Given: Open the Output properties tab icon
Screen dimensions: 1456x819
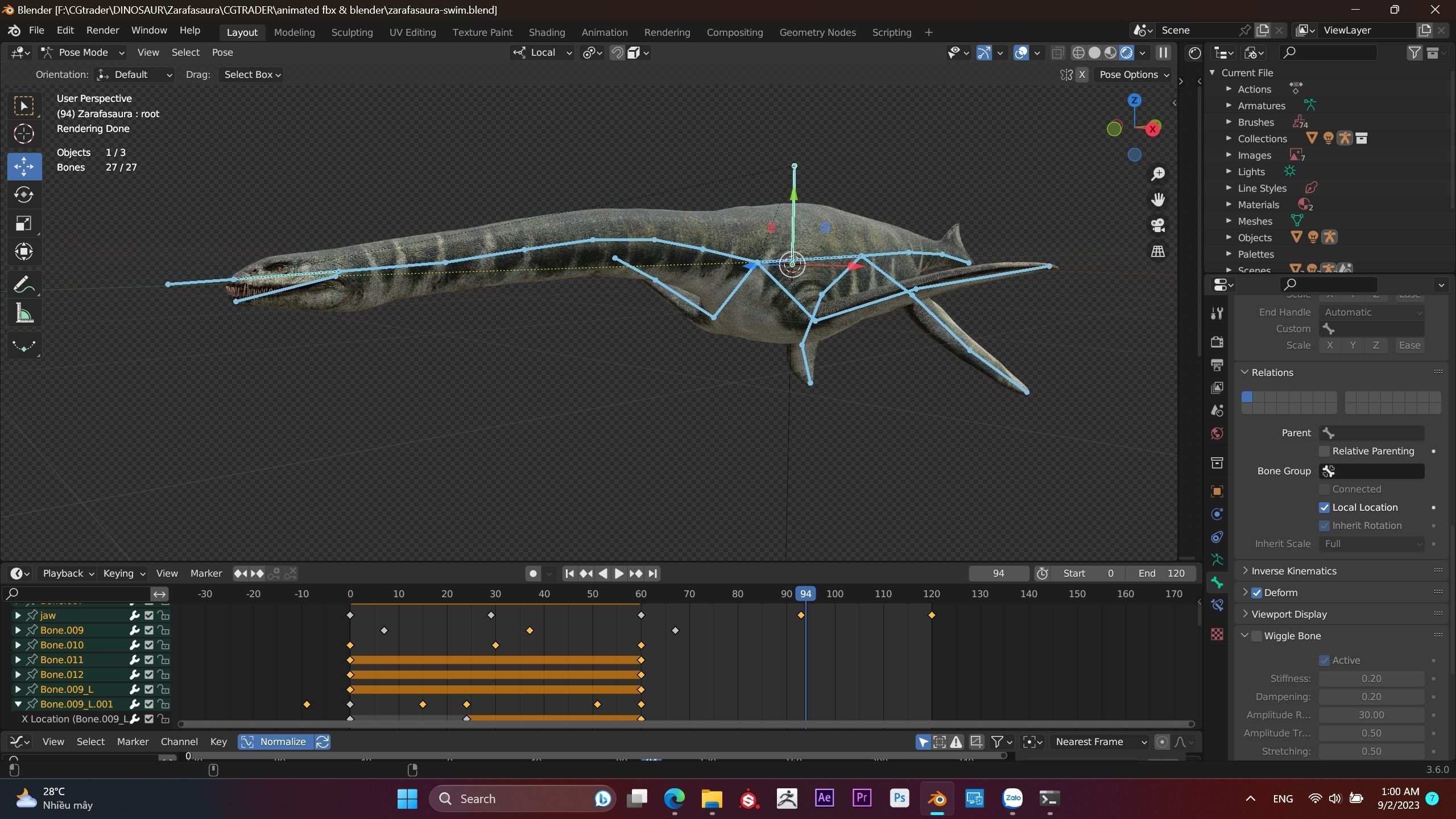Looking at the screenshot, I should [x=1217, y=365].
